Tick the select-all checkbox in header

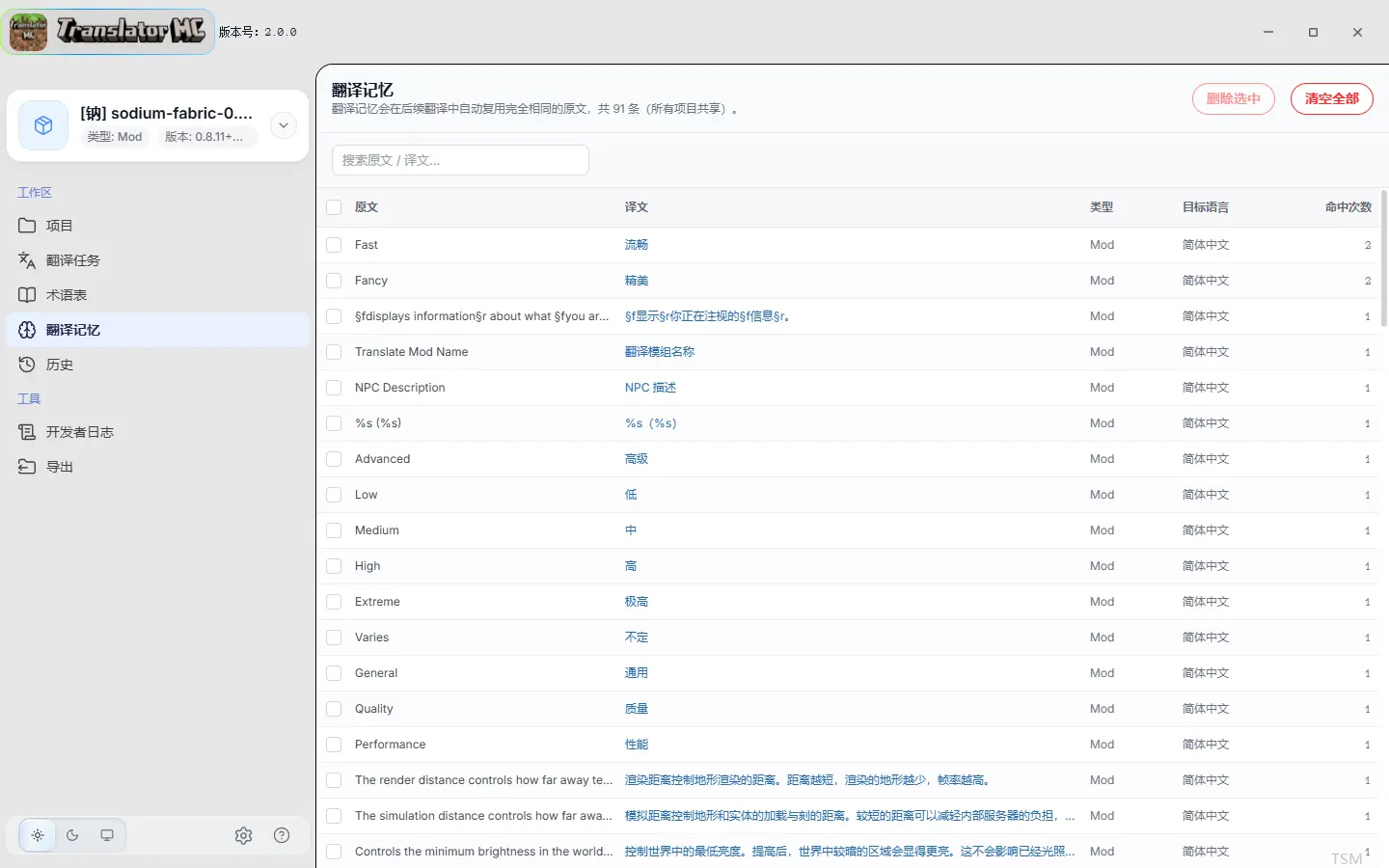[x=334, y=207]
